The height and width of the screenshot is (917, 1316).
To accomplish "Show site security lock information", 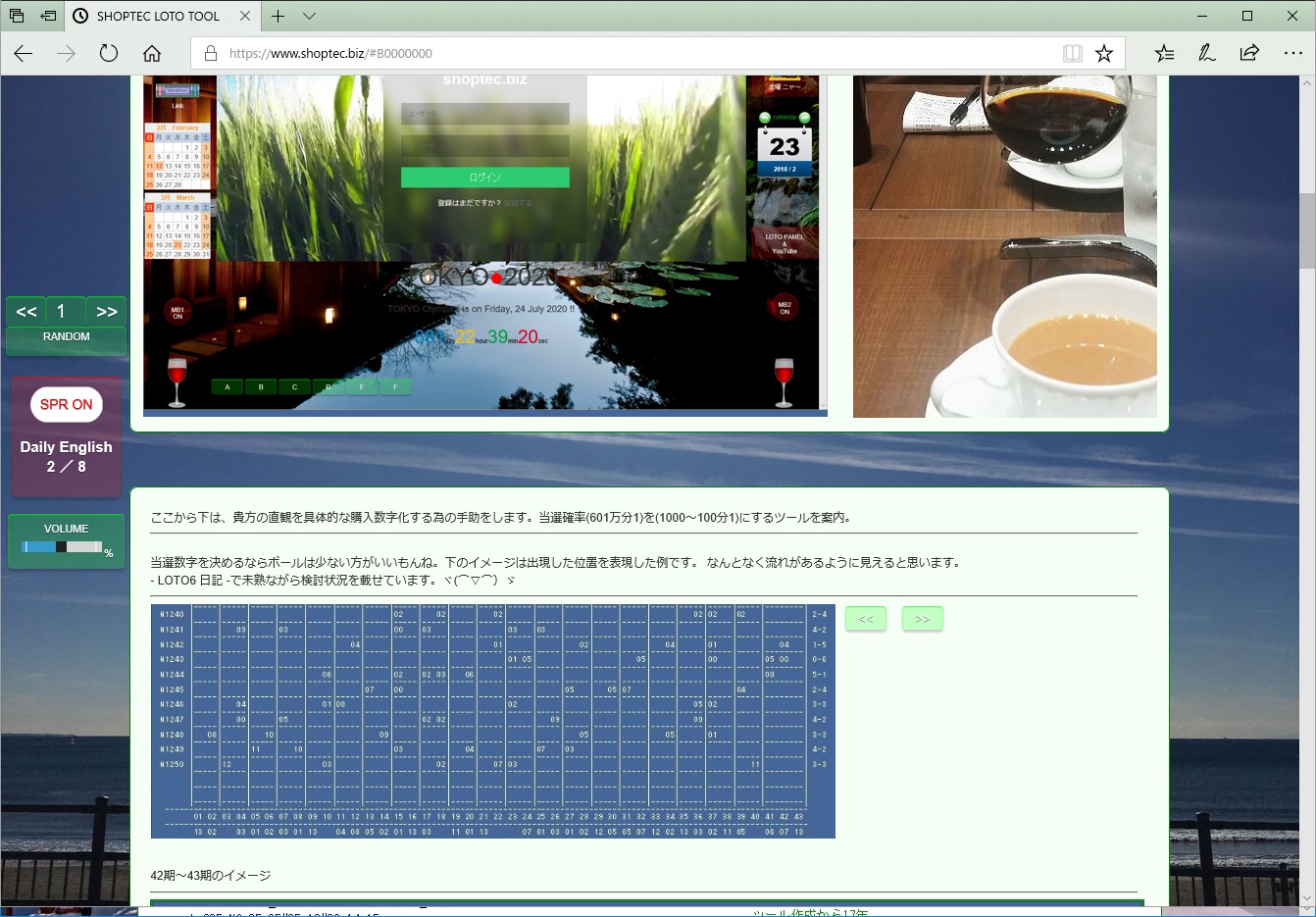I will pyautogui.click(x=210, y=53).
